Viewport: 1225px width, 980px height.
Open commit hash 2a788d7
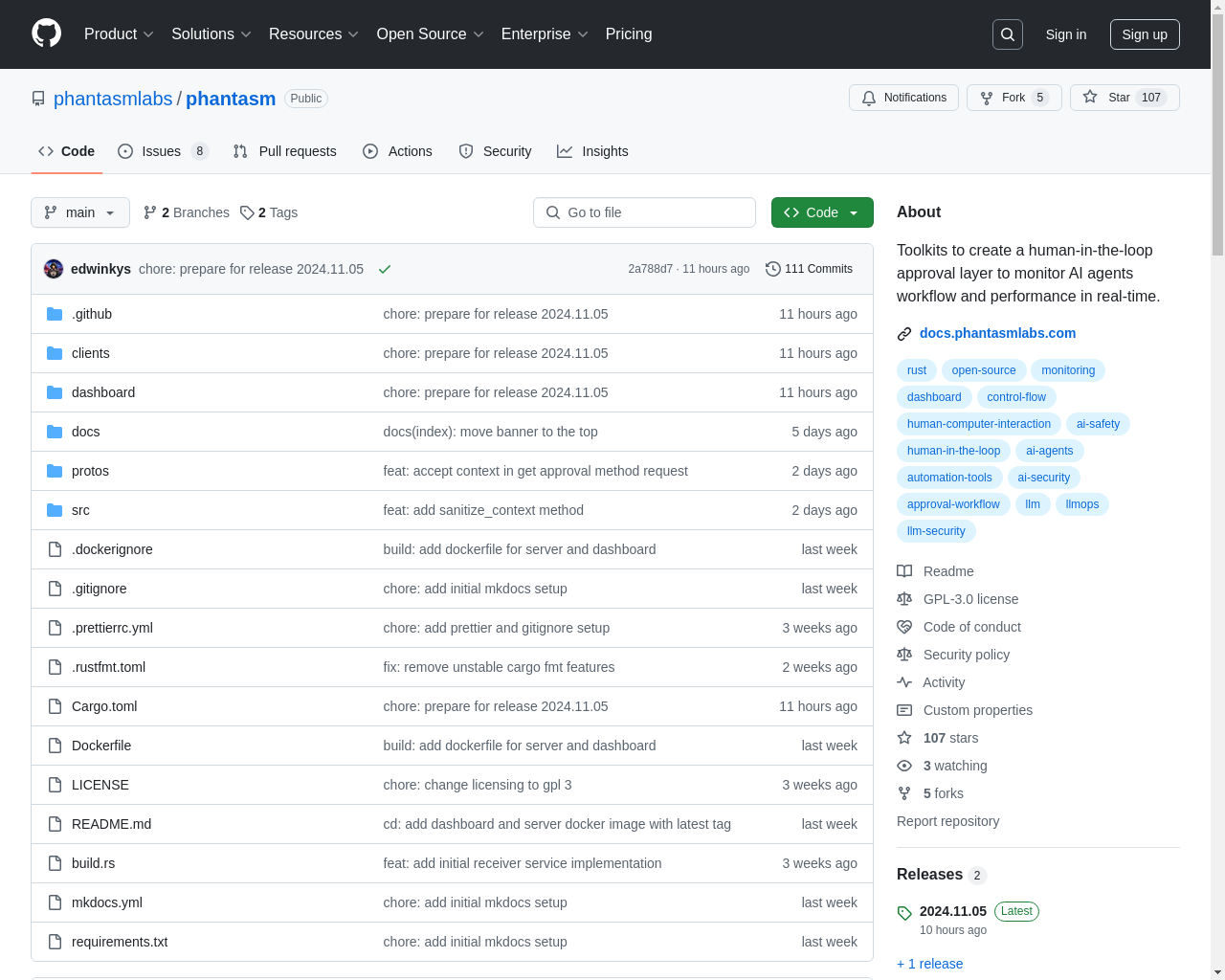pos(650,269)
